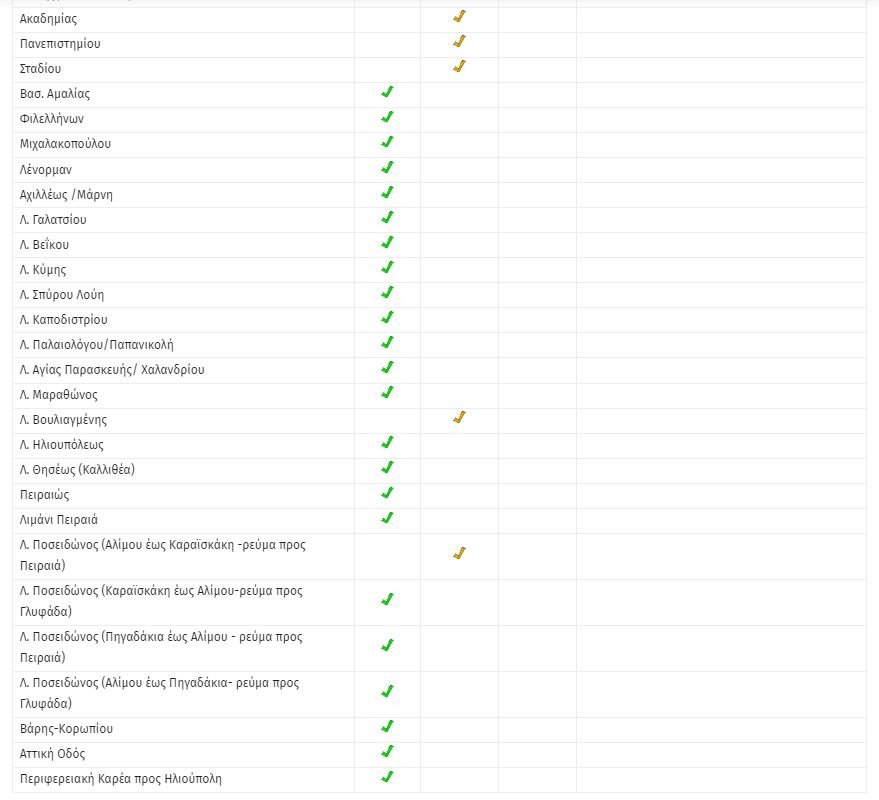This screenshot has width=879, height=800.
Task: Select Λ. Ποσειδώνος (Καραϊσκάκη έως Αλίμου) label
Action: pyautogui.click(x=161, y=601)
